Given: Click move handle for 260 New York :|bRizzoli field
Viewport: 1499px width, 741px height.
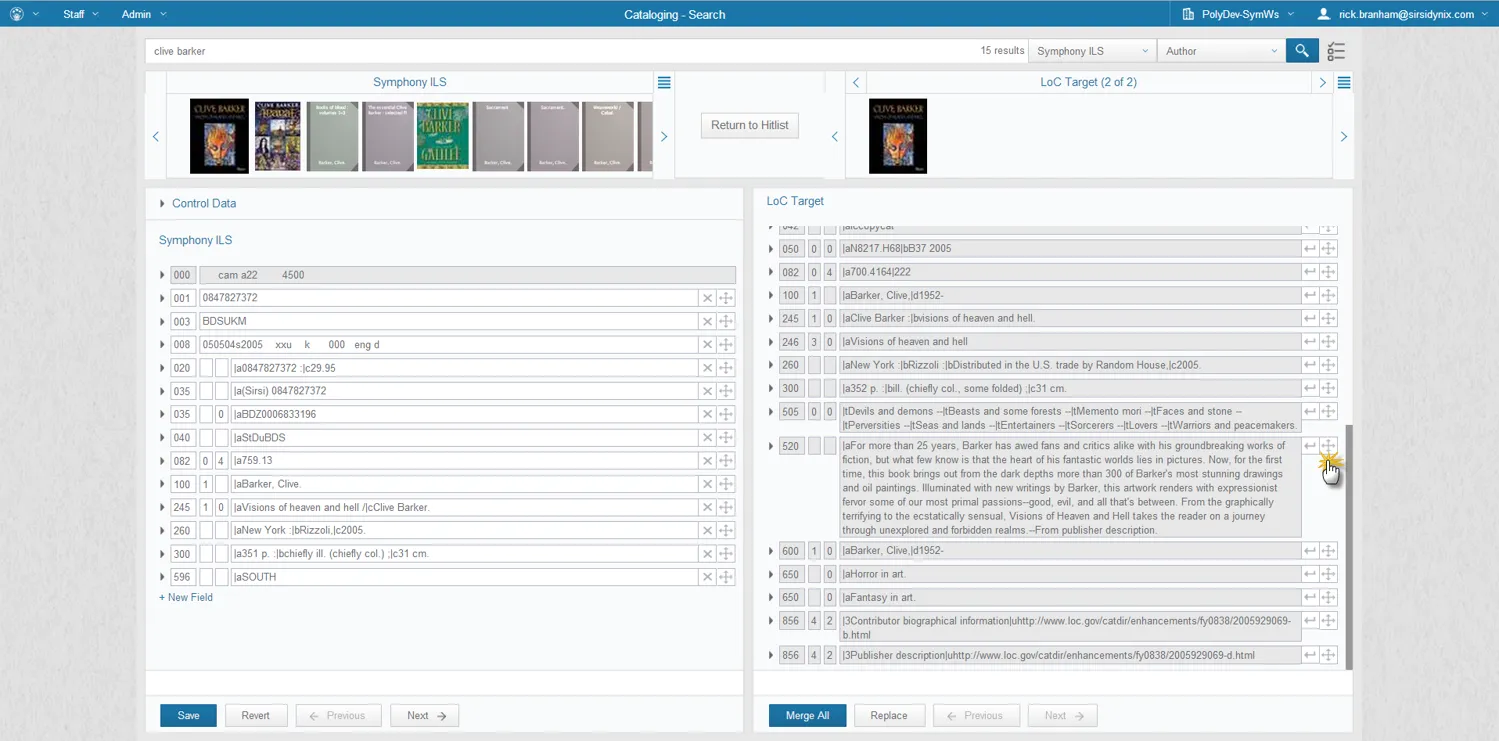Looking at the screenshot, I should click(x=726, y=530).
